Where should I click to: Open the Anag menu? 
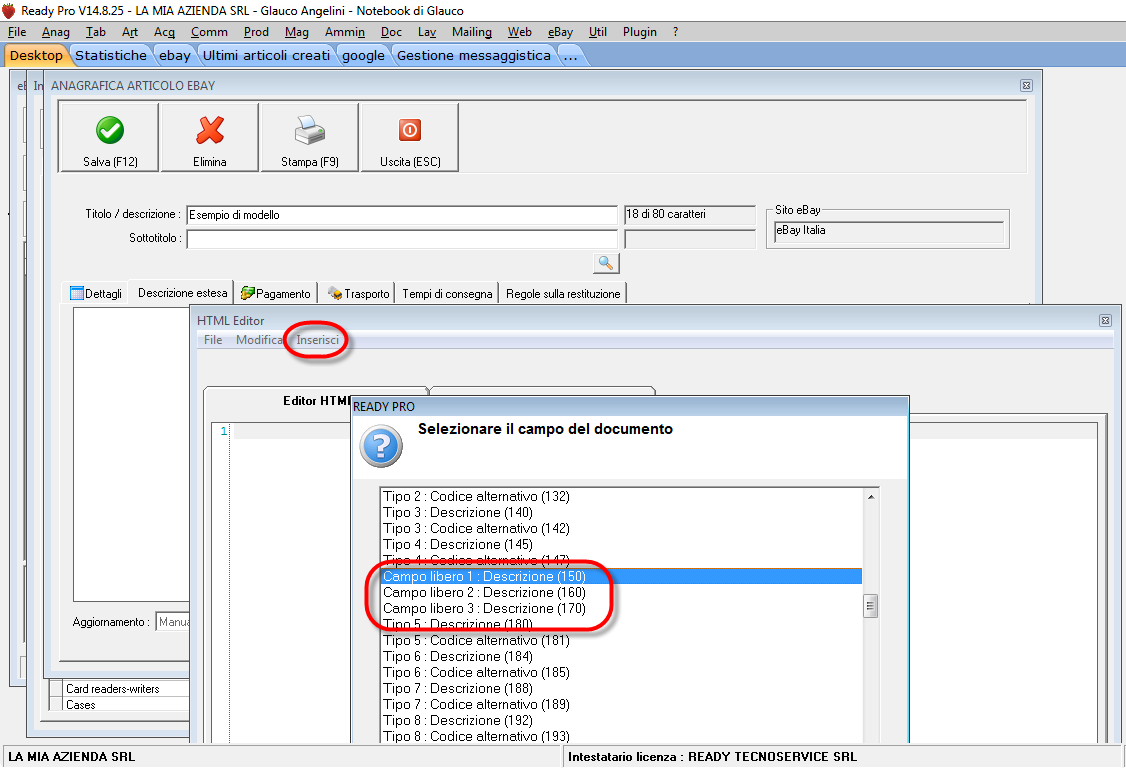(x=55, y=32)
